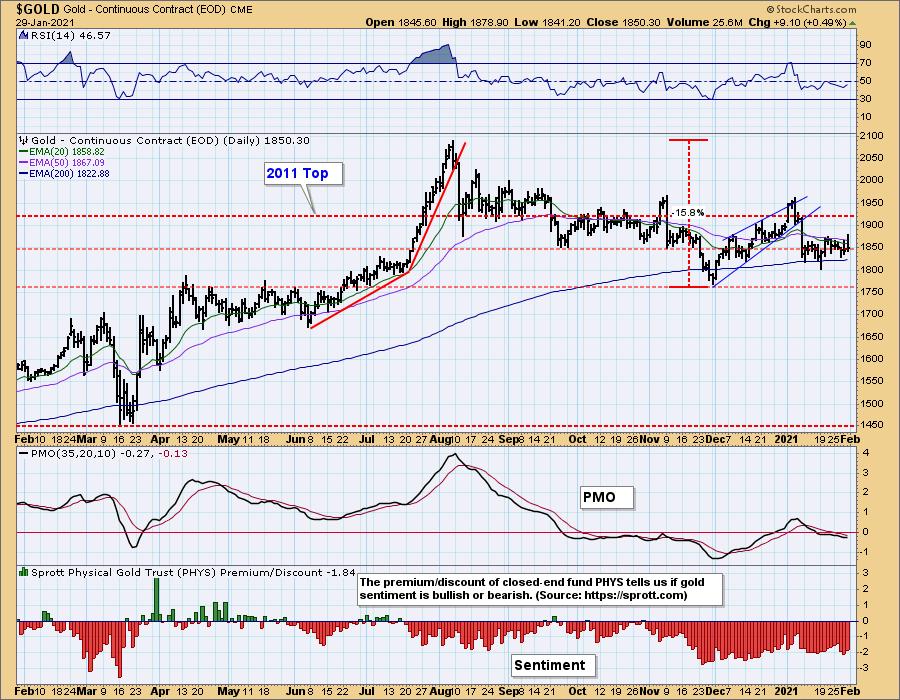The height and width of the screenshot is (700, 900).
Task: Click the 2100 price axis label
Action: [x=871, y=136]
